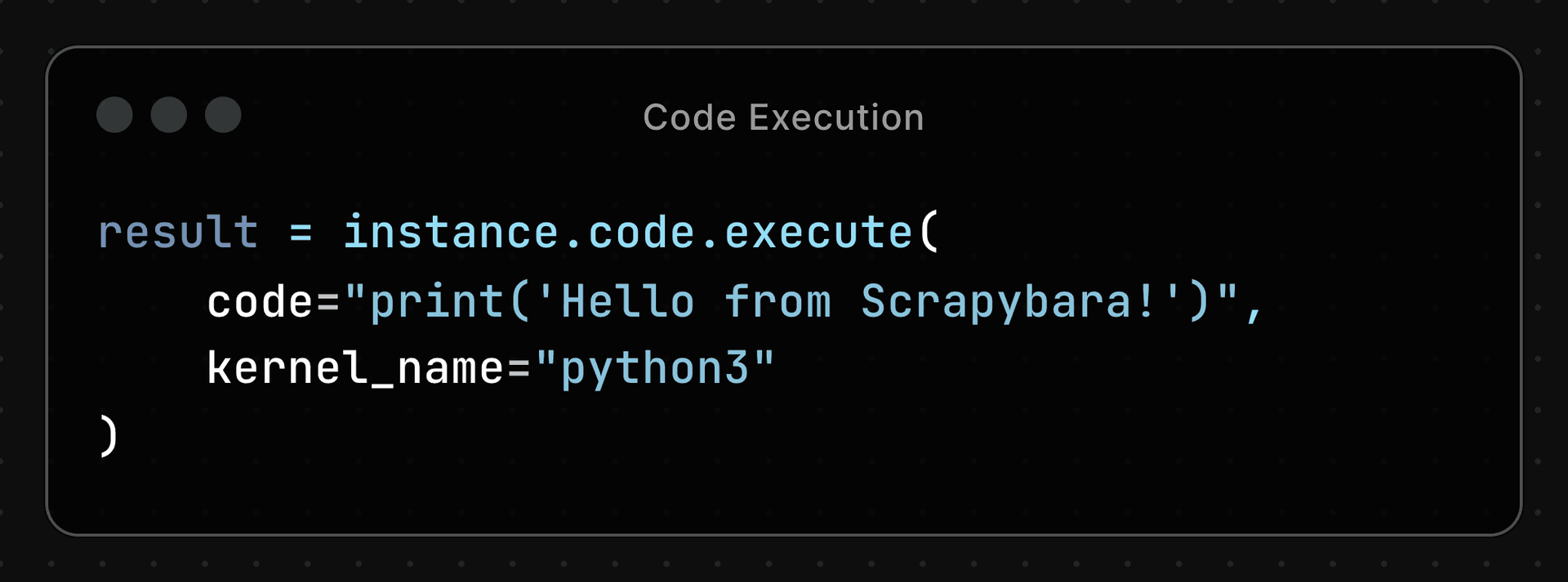Click the word Hello in the string
Image resolution: width=1568 pixels, height=582 pixels.
click(x=628, y=302)
